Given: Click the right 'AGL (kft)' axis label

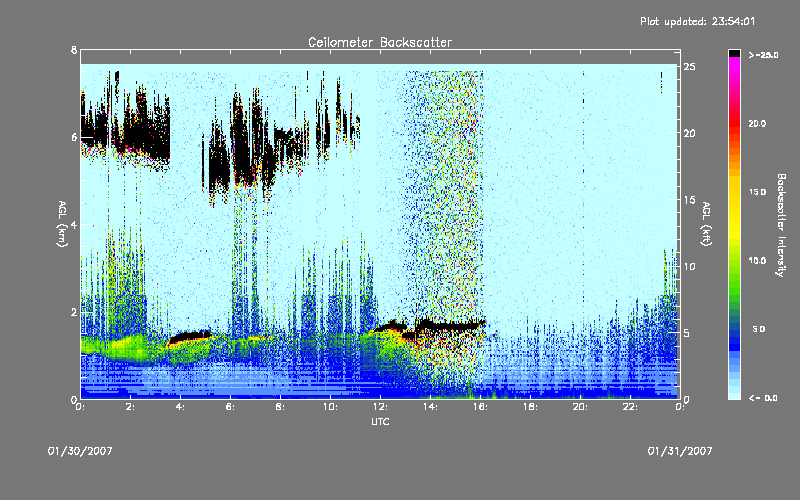Looking at the screenshot, I should coord(706,224).
